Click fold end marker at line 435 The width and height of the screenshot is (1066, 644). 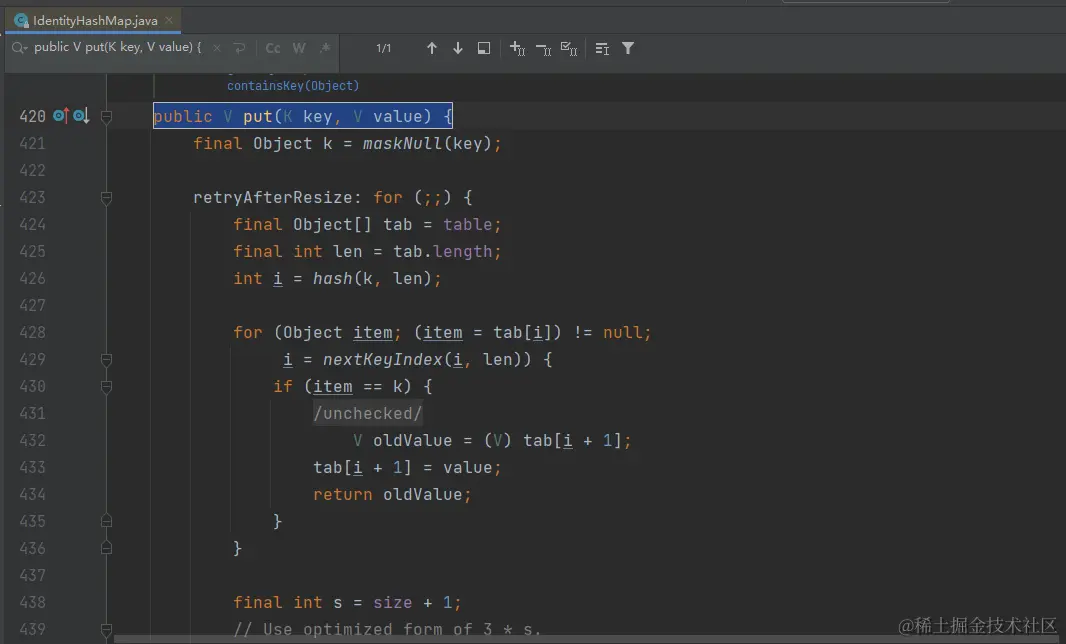click(107, 521)
